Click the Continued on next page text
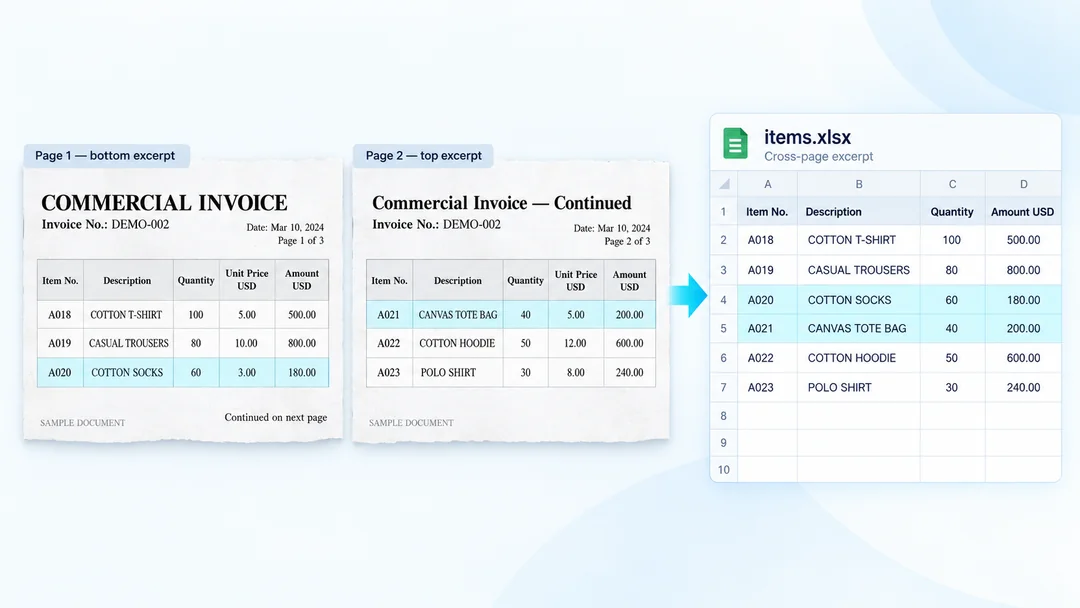Image resolution: width=1080 pixels, height=608 pixels. click(x=276, y=417)
